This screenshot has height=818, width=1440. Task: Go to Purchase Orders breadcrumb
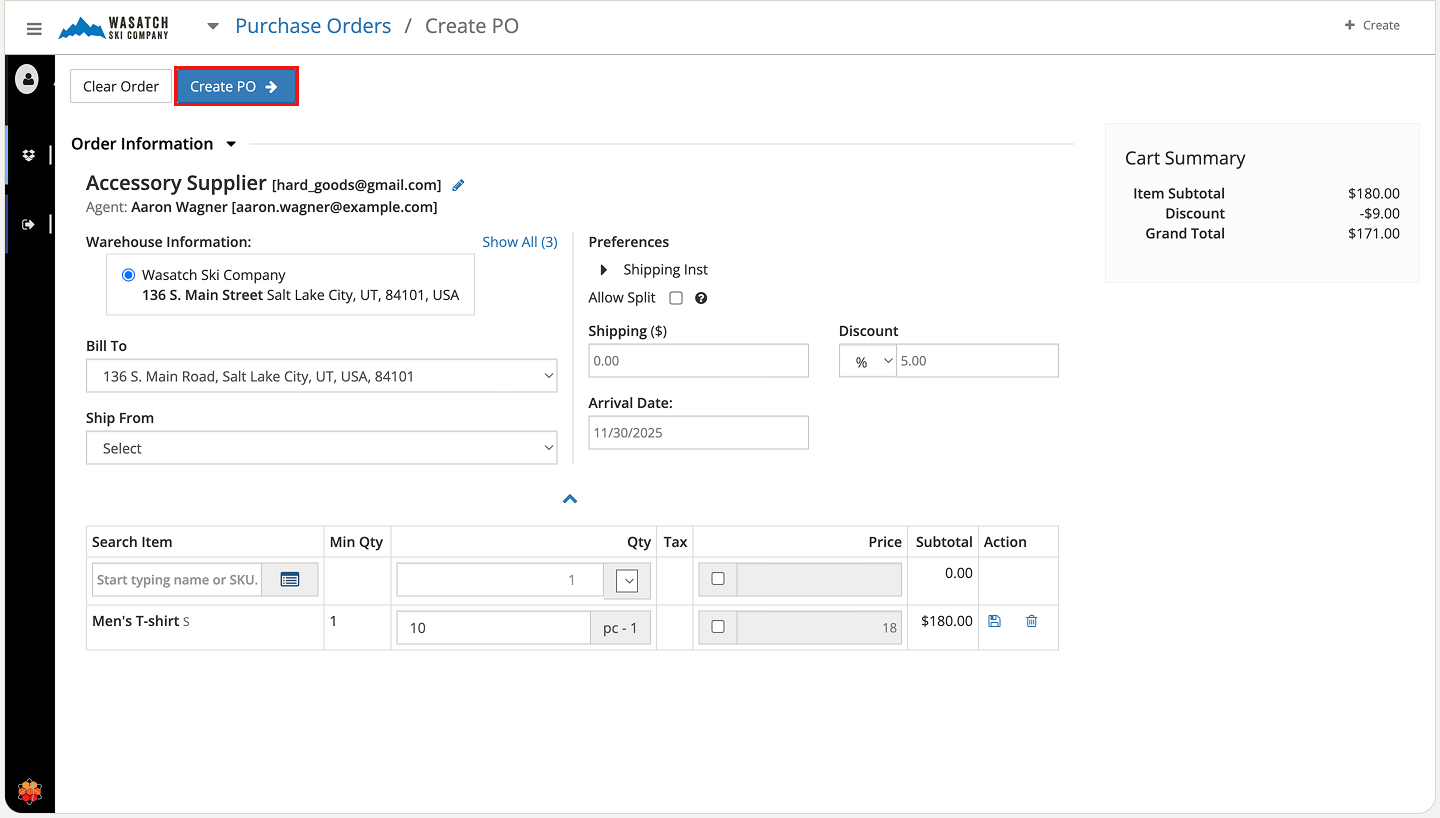tap(313, 26)
